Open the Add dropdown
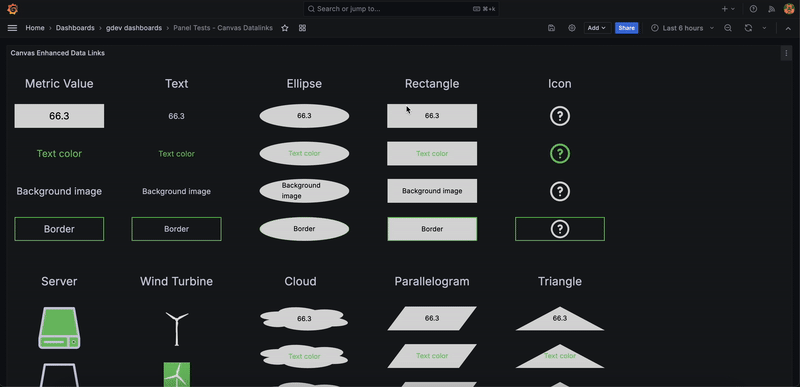Screen dimensions: 800x387 (597, 28)
